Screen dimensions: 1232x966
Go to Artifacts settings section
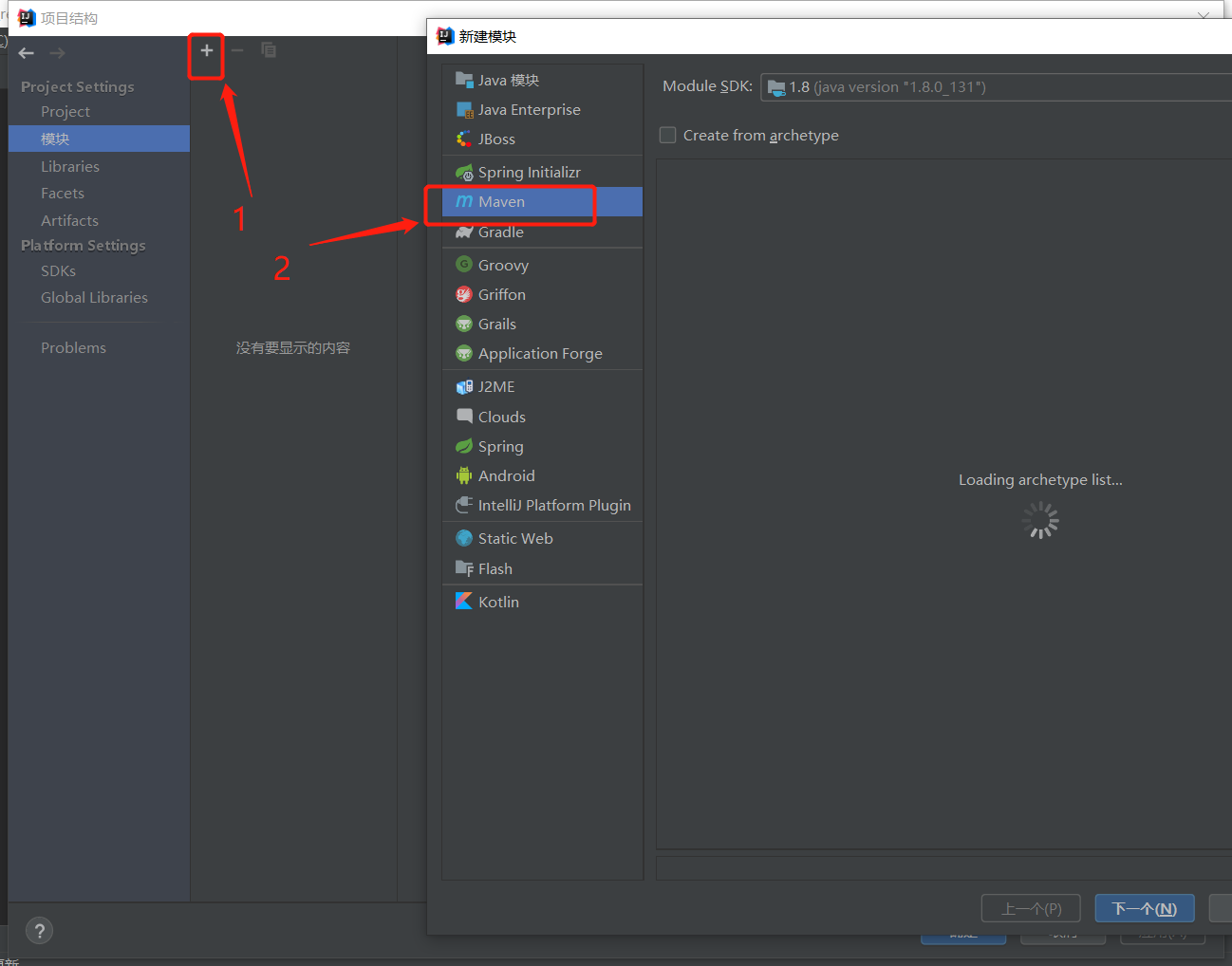(x=69, y=221)
